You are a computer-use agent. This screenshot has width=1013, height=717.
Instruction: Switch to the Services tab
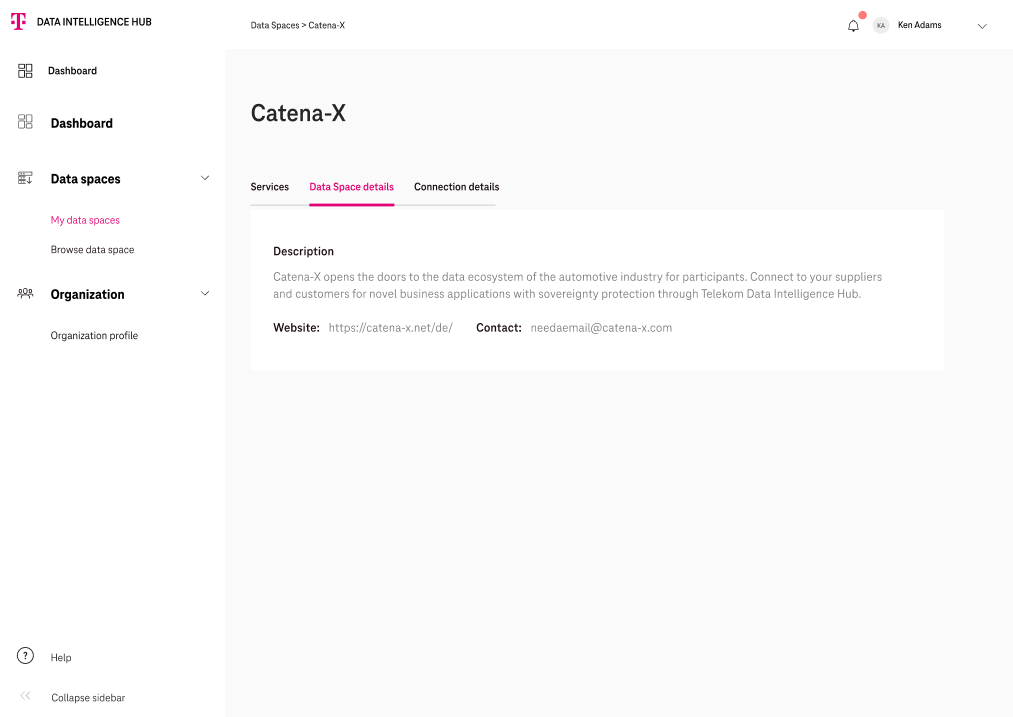269,187
